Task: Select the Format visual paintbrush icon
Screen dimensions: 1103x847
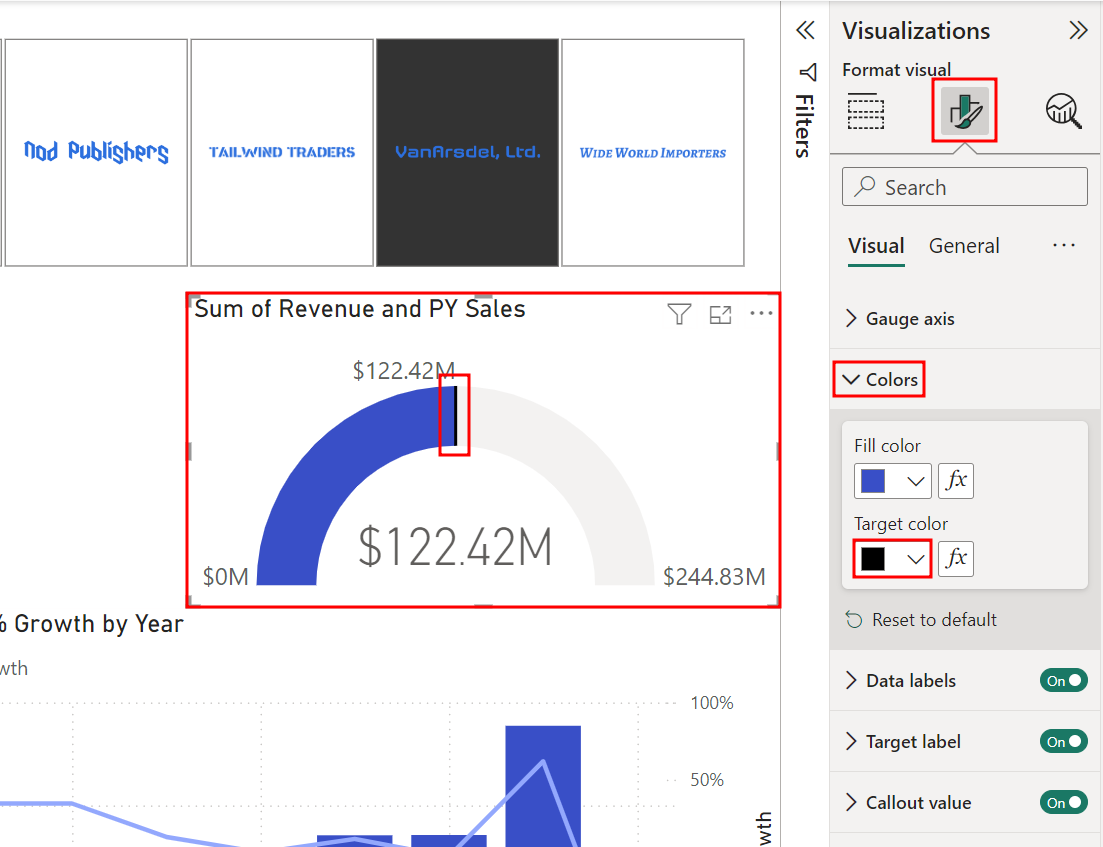Action: click(964, 110)
